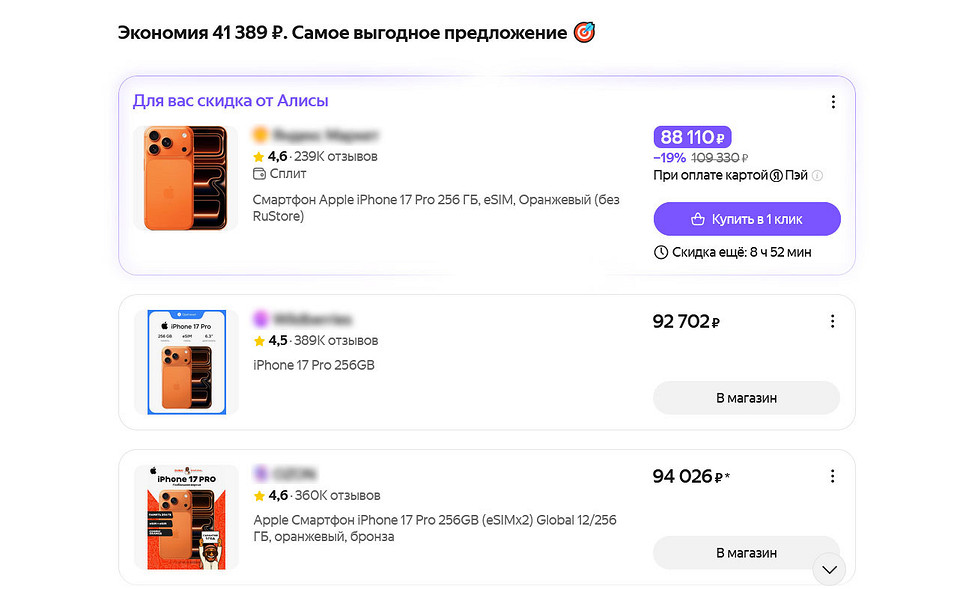Open the 'Для вас скидка от Алисы' link
Screen dimensions: 960x589
click(230, 100)
